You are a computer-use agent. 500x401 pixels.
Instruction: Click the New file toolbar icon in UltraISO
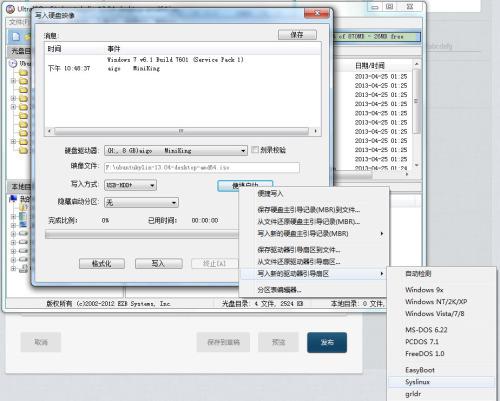pos(16,37)
